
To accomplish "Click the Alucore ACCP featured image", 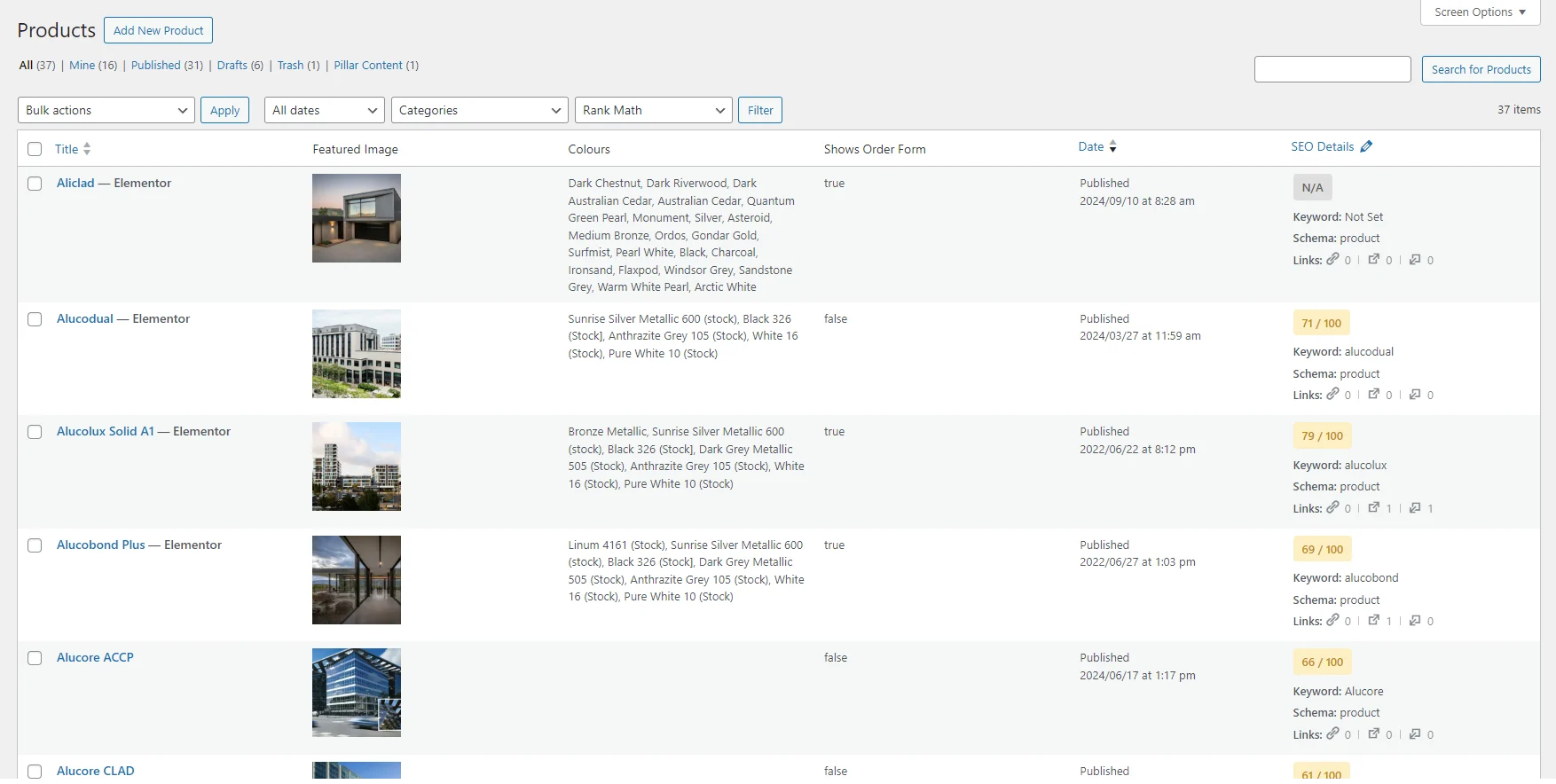I will [357, 693].
